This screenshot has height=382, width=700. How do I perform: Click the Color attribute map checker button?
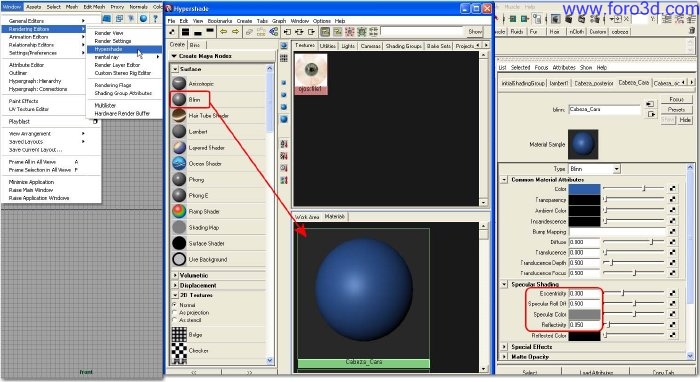coord(672,189)
